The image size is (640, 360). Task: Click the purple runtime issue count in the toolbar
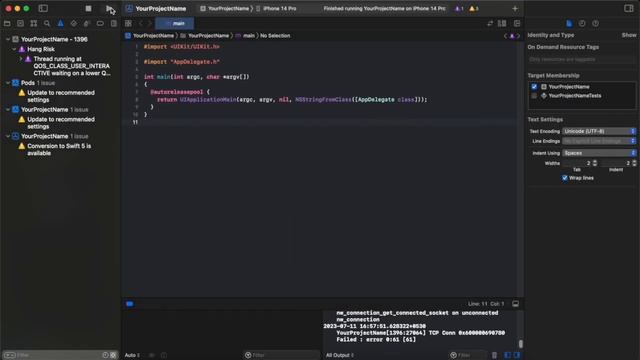pyautogui.click(x=459, y=9)
